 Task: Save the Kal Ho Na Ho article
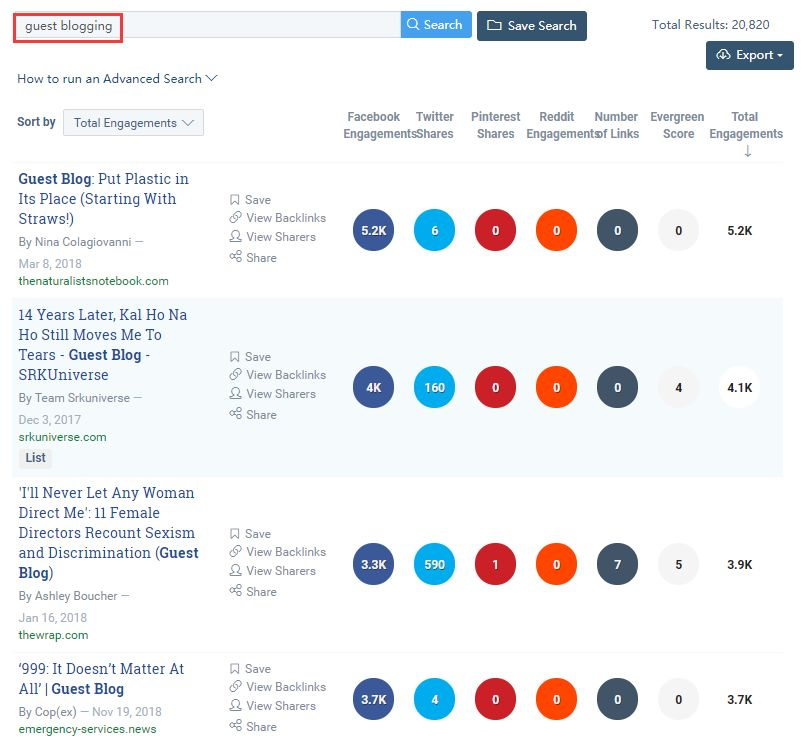[250, 357]
